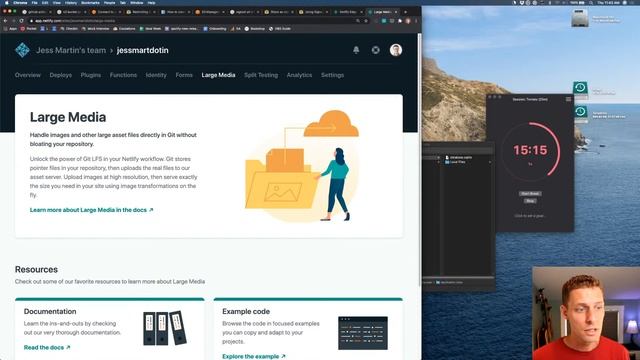
Task: Switch to the Plugins tab
Action: tap(91, 75)
